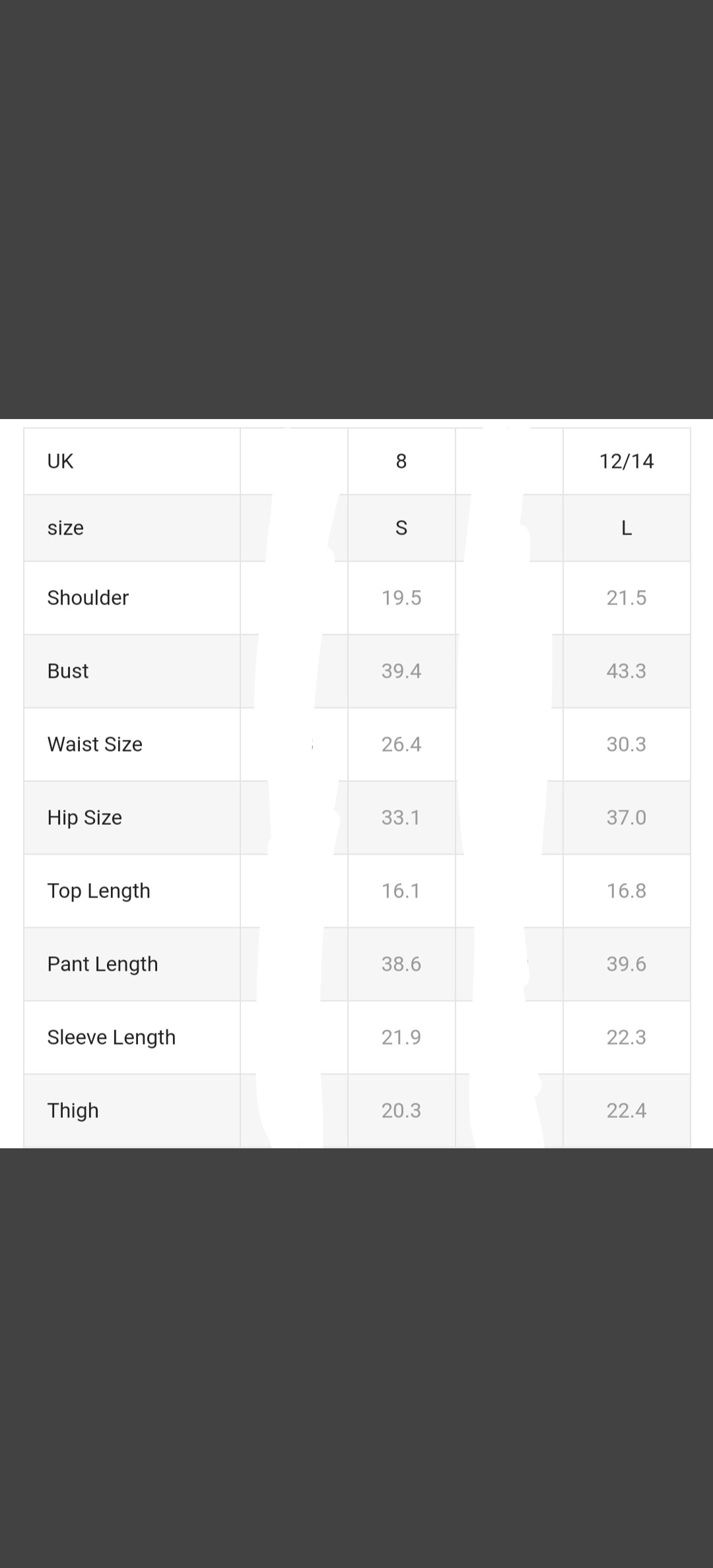Select the Sleeve Length label
The width and height of the screenshot is (713, 1568).
(112, 1037)
